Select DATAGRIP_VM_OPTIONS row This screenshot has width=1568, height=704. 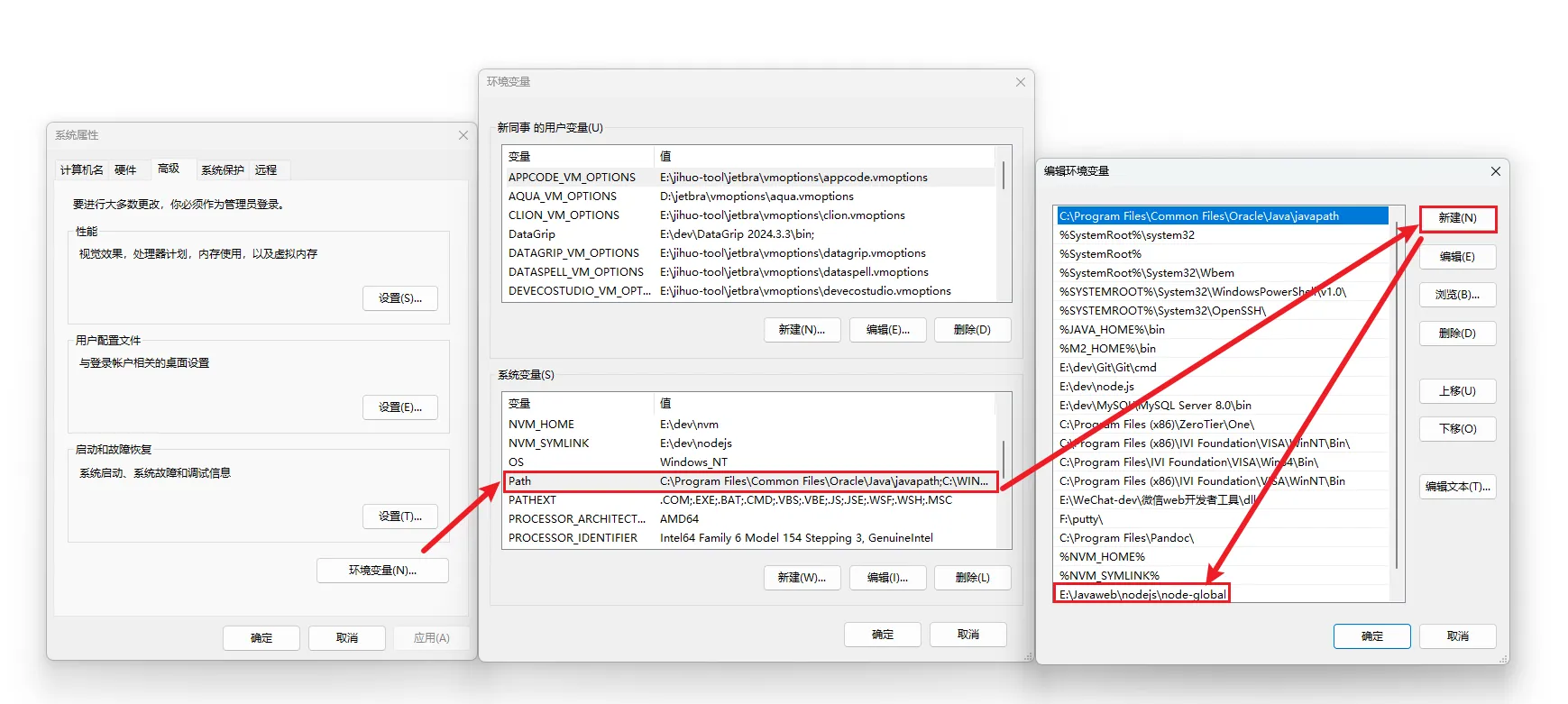(x=748, y=253)
